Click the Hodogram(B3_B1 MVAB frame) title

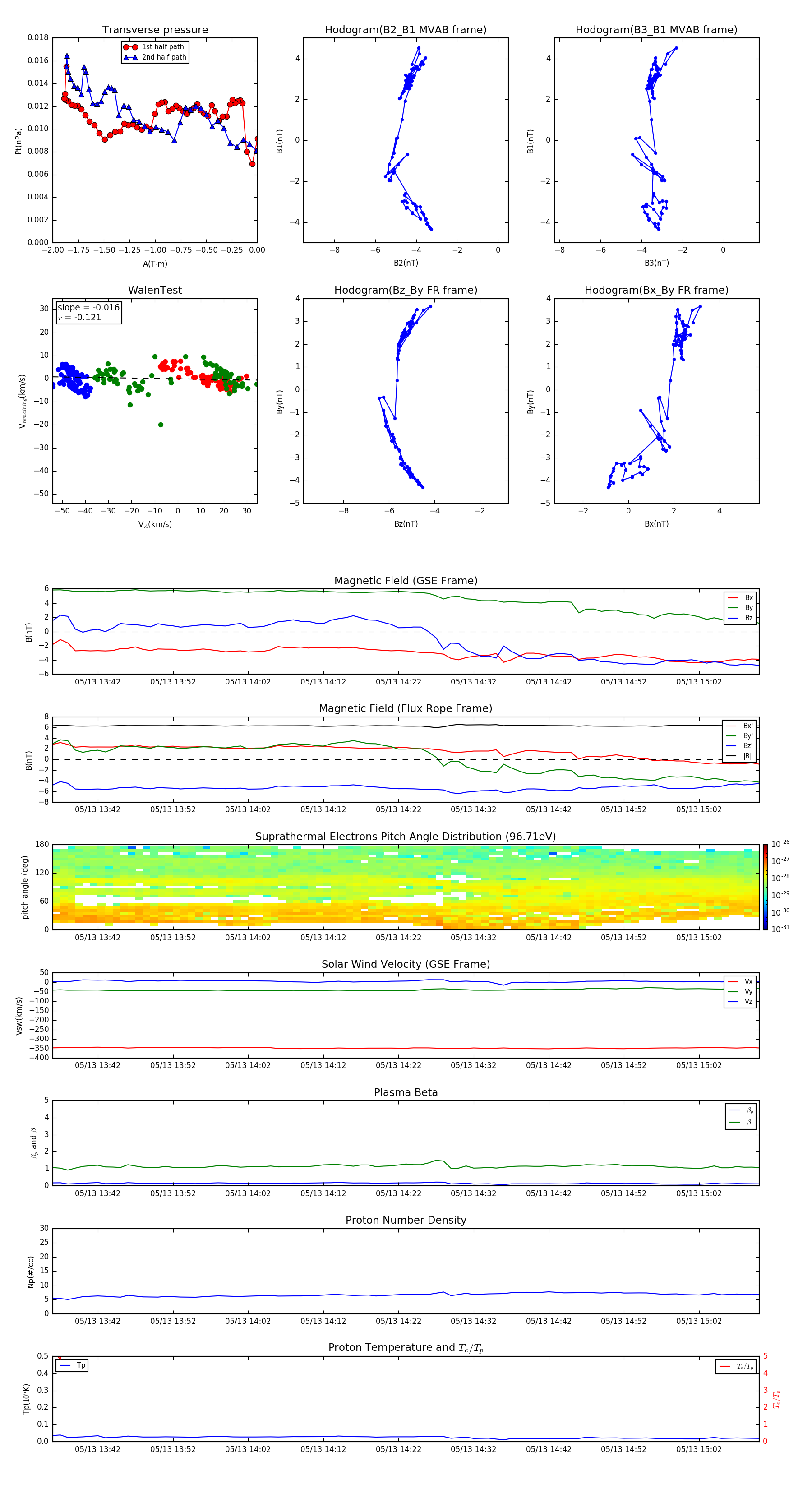pyautogui.click(x=656, y=30)
